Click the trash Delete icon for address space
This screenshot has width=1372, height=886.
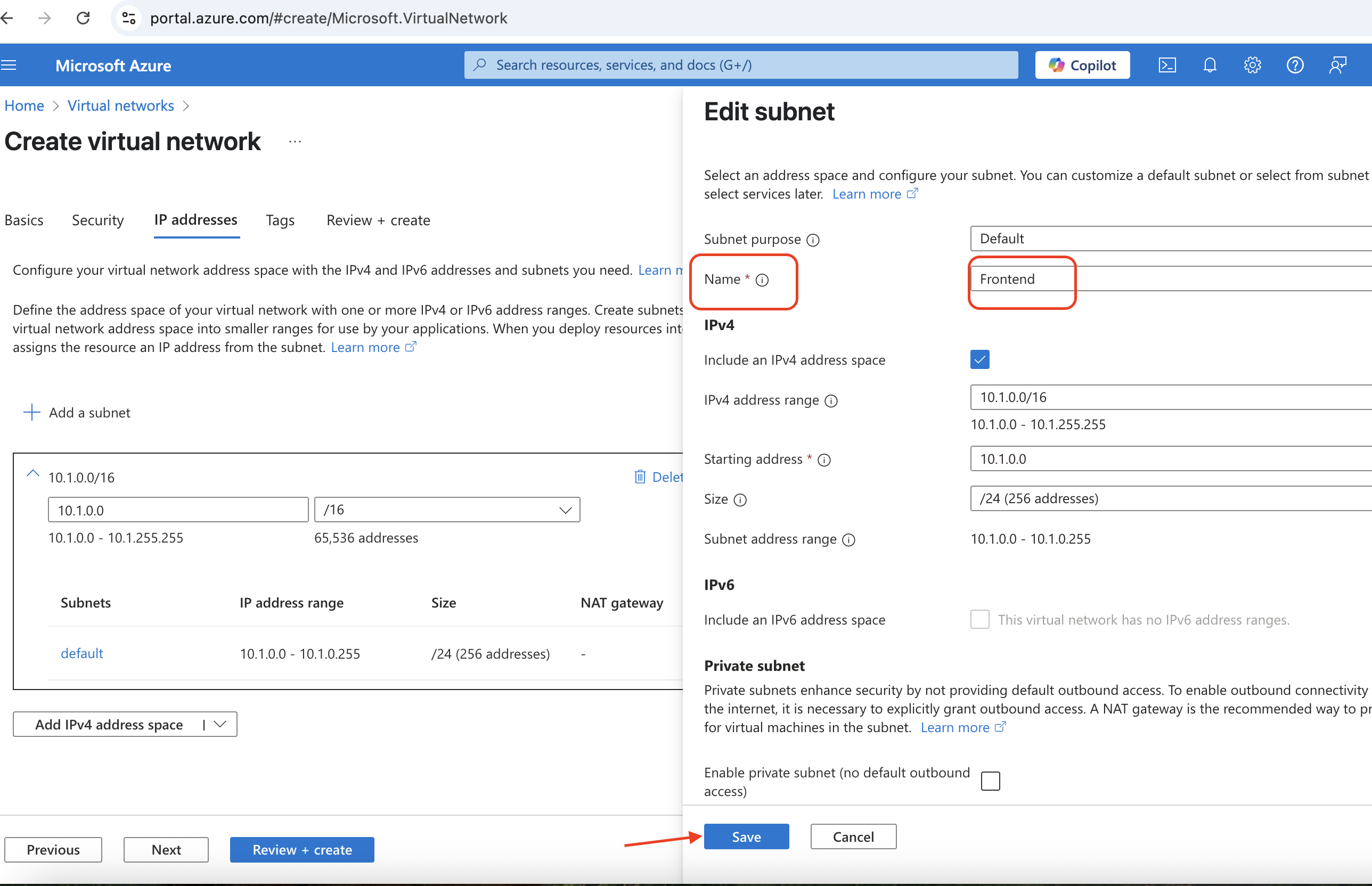coord(639,477)
